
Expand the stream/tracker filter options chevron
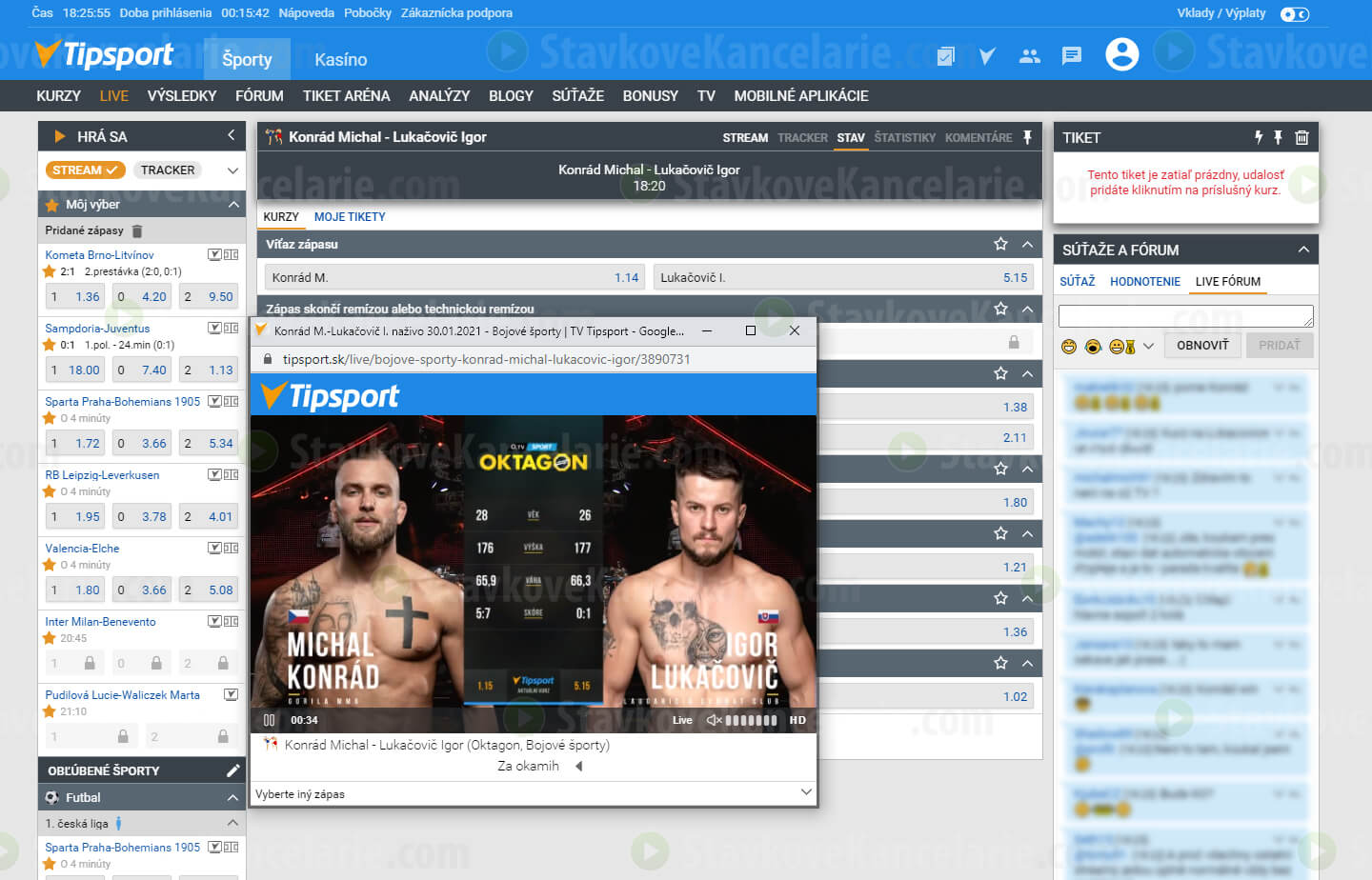[x=232, y=170]
